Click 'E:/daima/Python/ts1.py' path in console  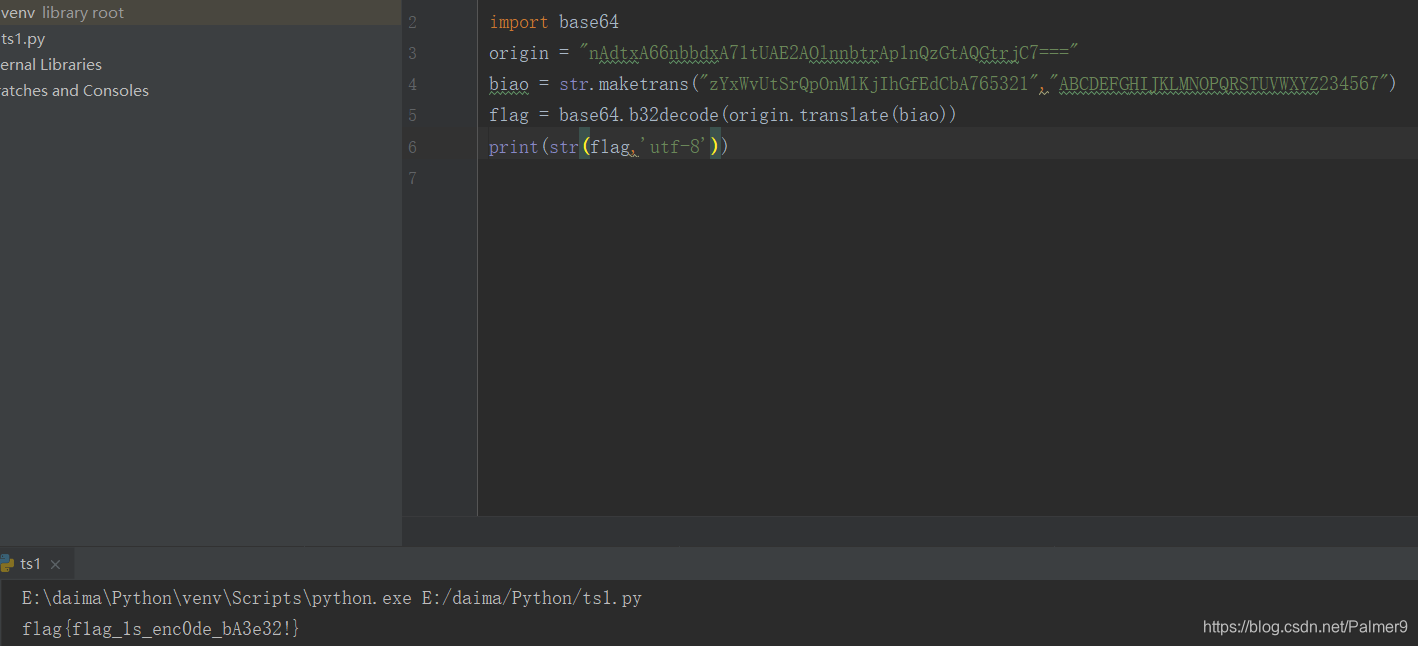[x=532, y=598]
